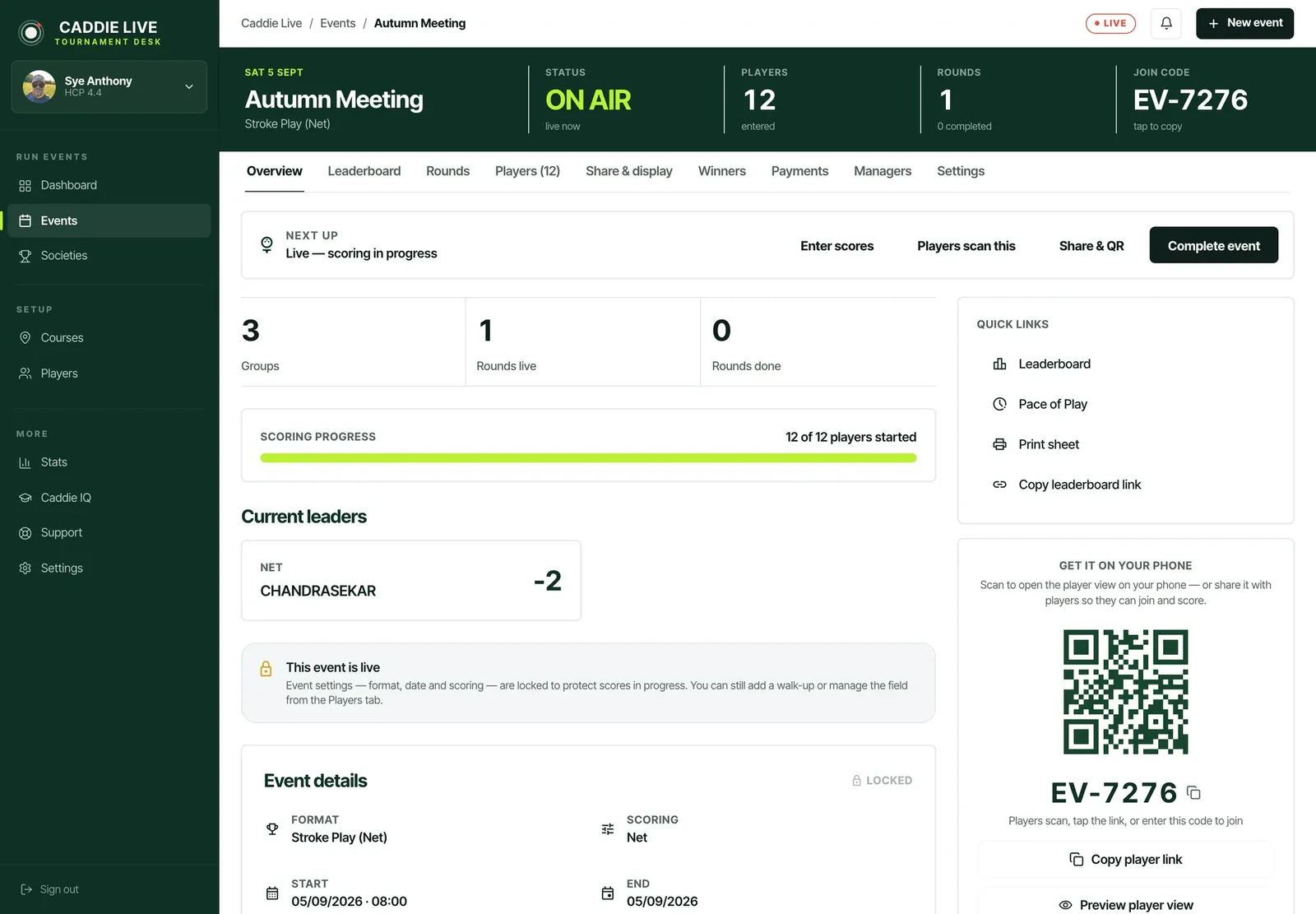The width and height of the screenshot is (1316, 914).
Task: Click the Caddie Live breadcrumb link
Action: click(x=271, y=24)
